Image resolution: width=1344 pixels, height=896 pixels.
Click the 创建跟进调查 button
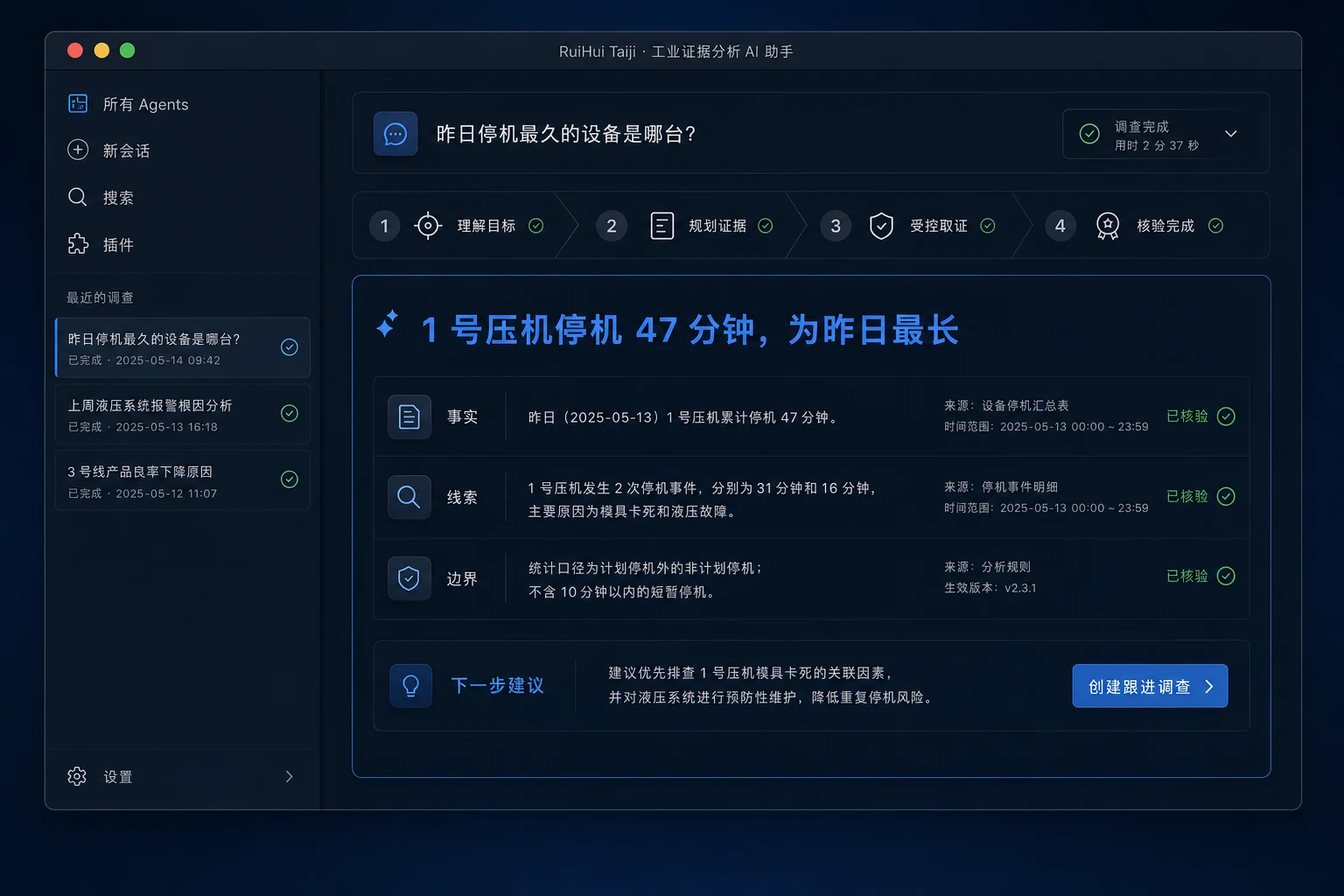click(1150, 686)
